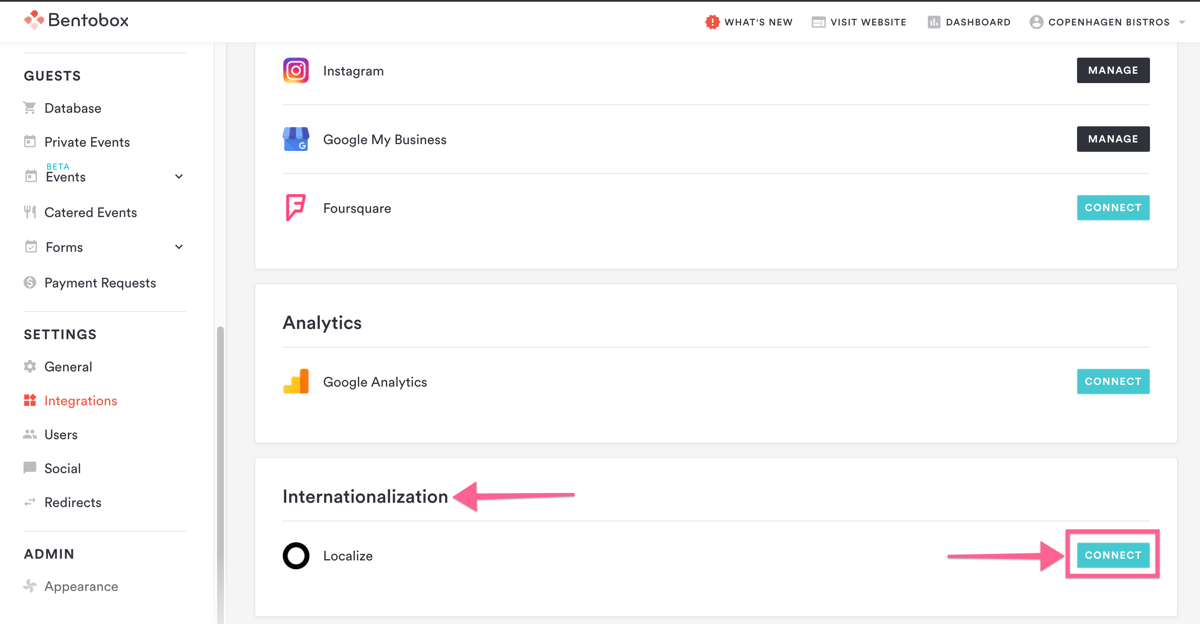Image resolution: width=1200 pixels, height=624 pixels.
Task: Open Payment Requests page
Action: 100,283
